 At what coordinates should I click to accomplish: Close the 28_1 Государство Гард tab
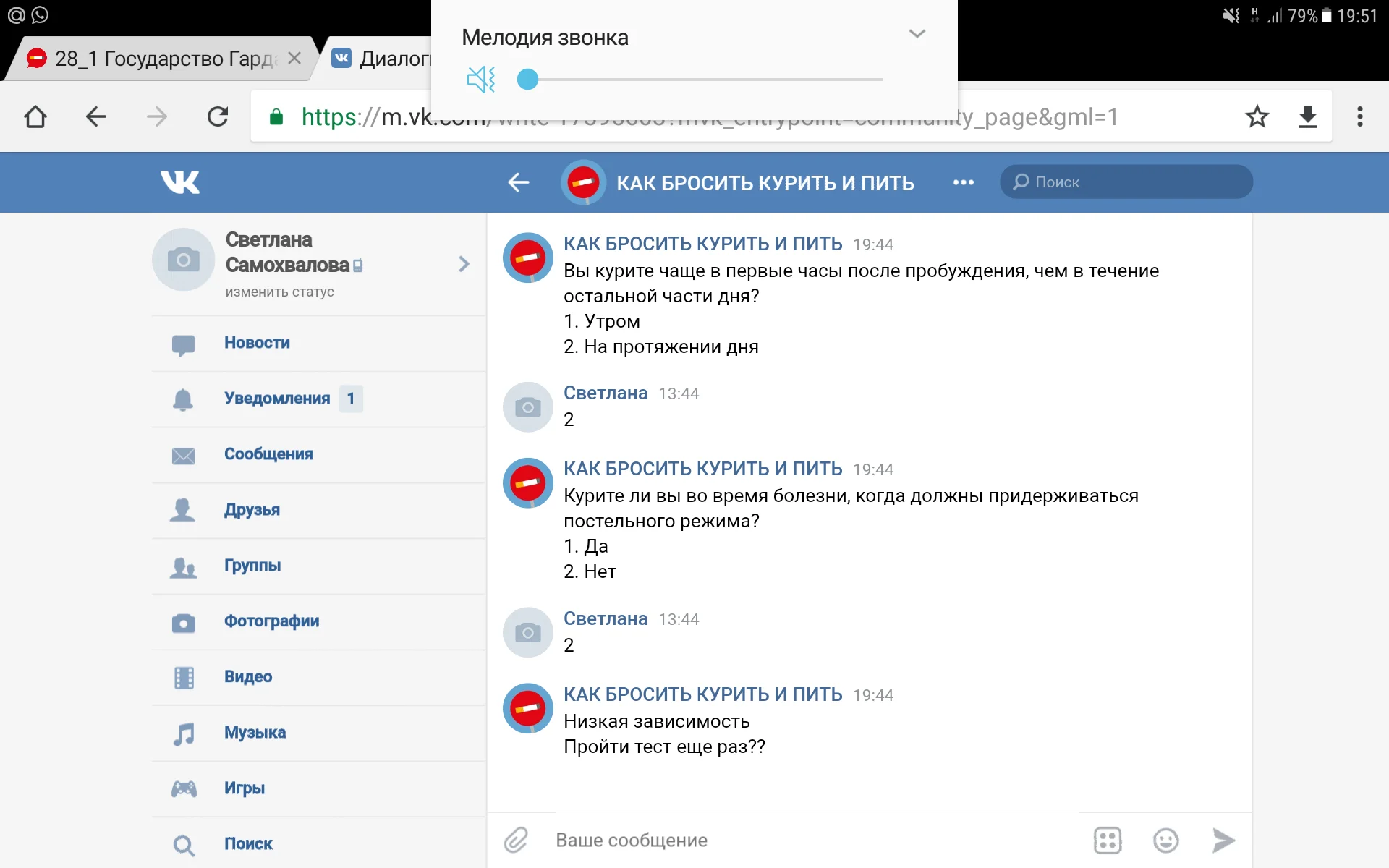[x=295, y=58]
